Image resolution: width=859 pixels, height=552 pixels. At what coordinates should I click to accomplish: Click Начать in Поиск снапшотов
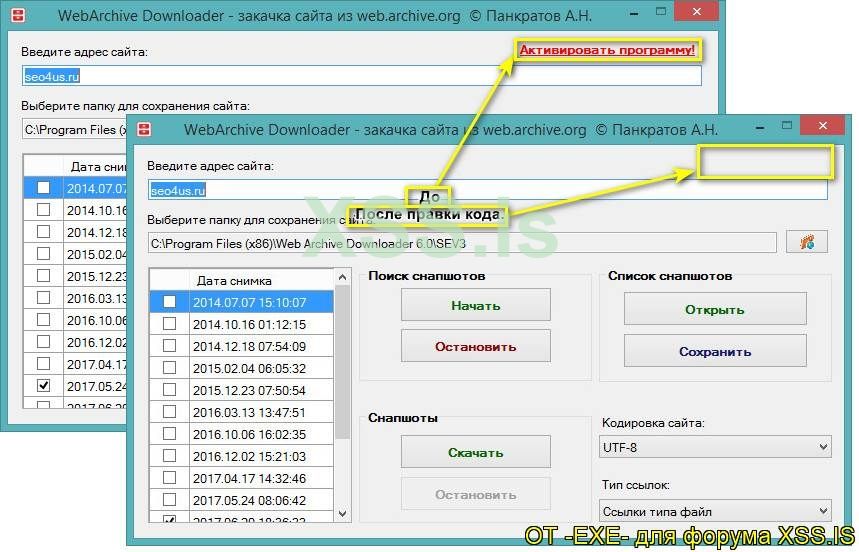point(476,305)
